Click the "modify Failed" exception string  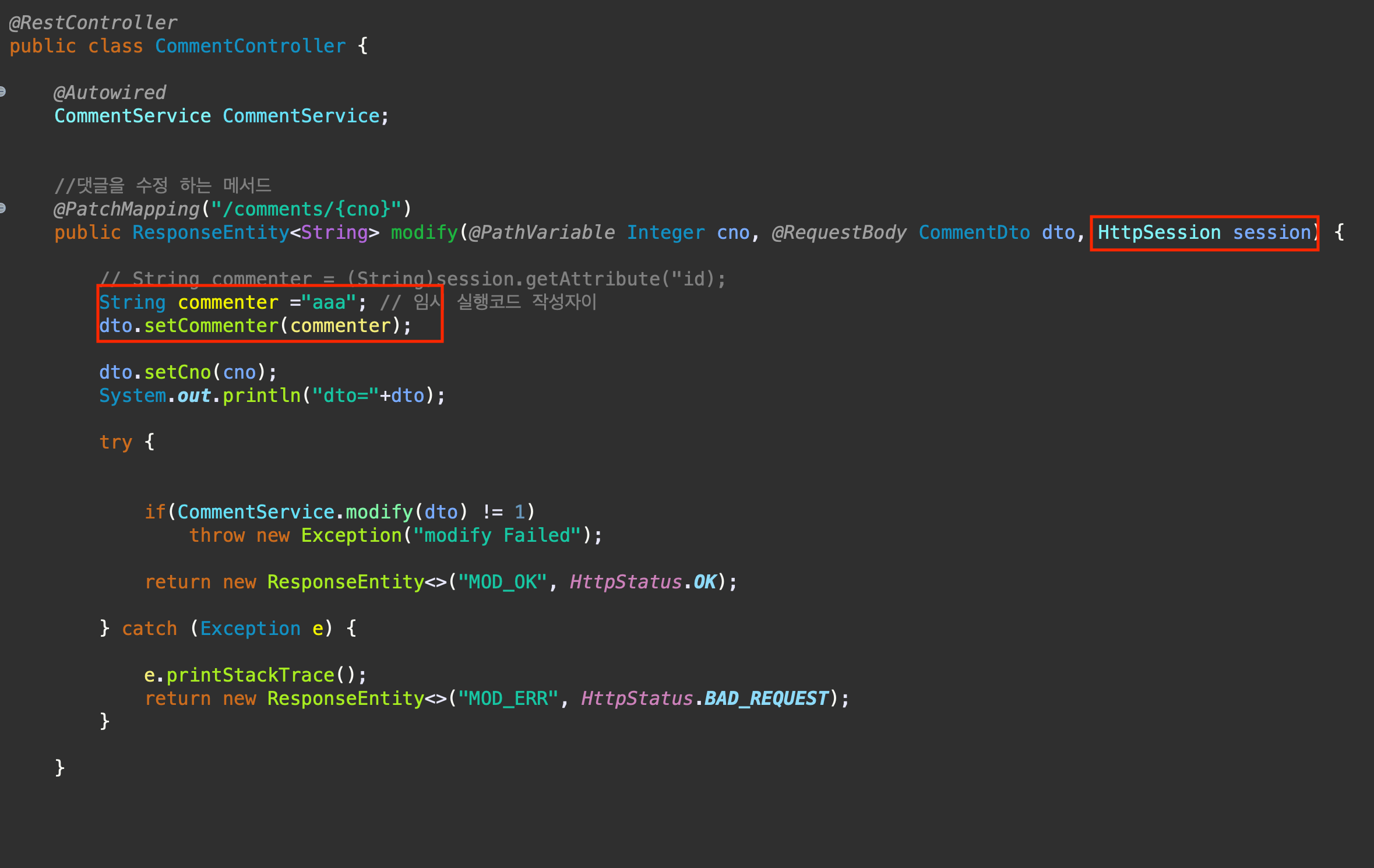[497, 535]
